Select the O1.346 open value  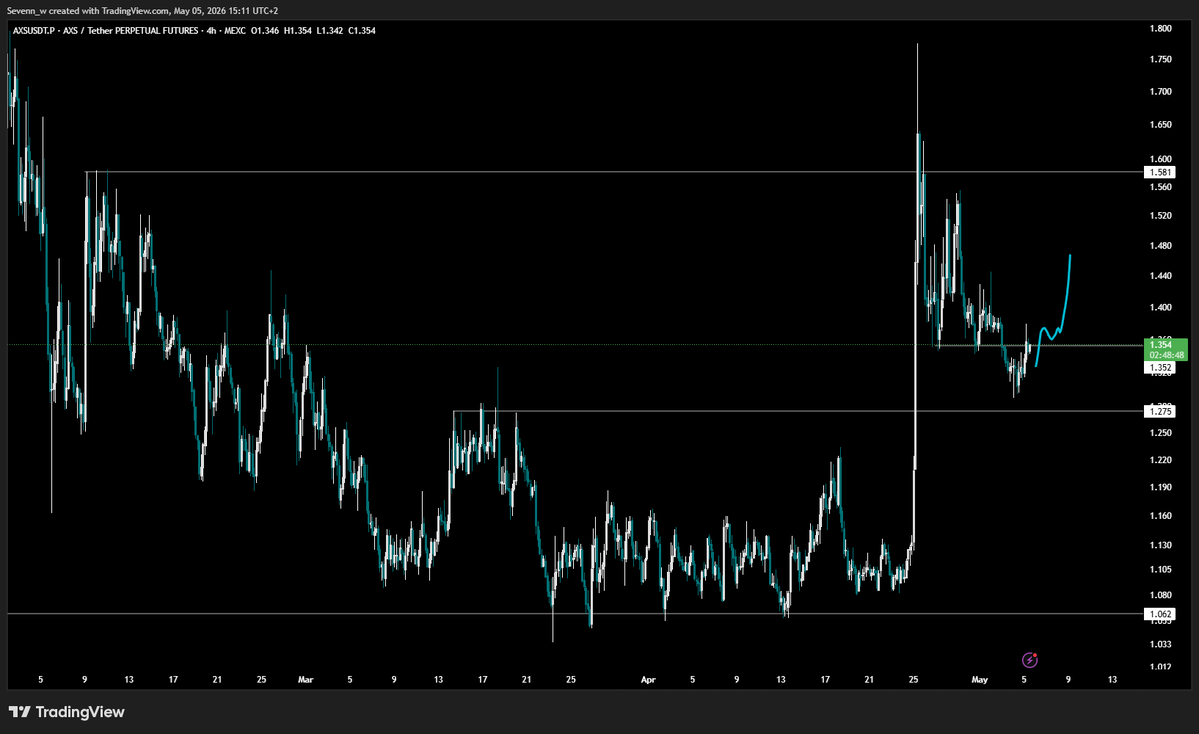[x=265, y=31]
